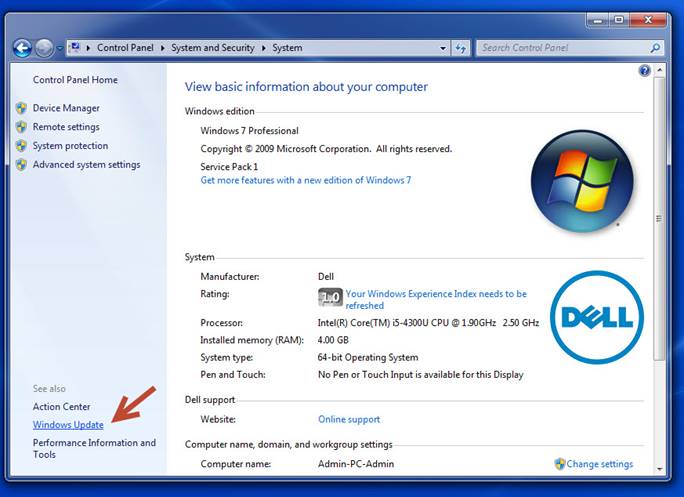684x497 pixels.
Task: Click the Forward navigation arrow button
Action: (45, 47)
